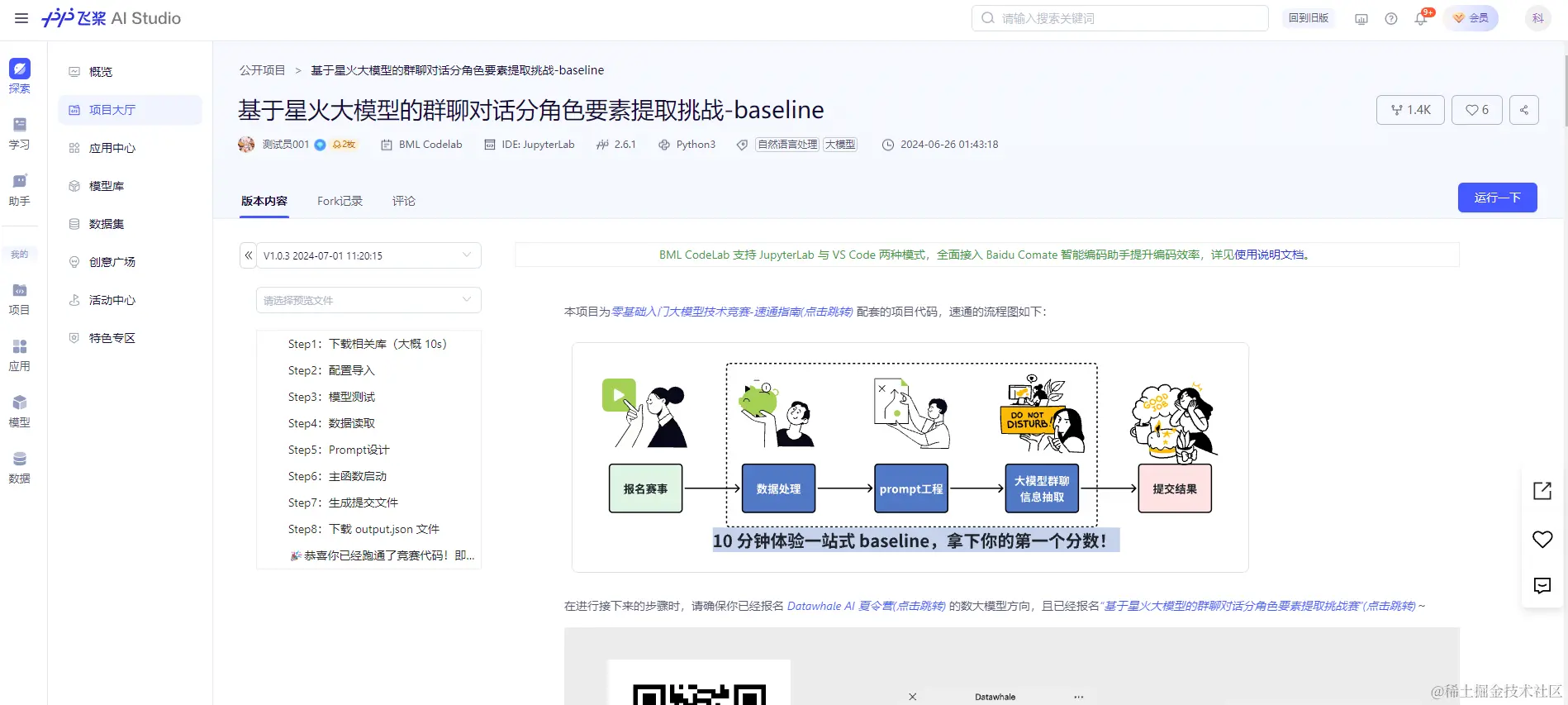Open the competition signup link 基于星火大模型的群聊对话分角色要素提取挑战赛

pos(1260,606)
